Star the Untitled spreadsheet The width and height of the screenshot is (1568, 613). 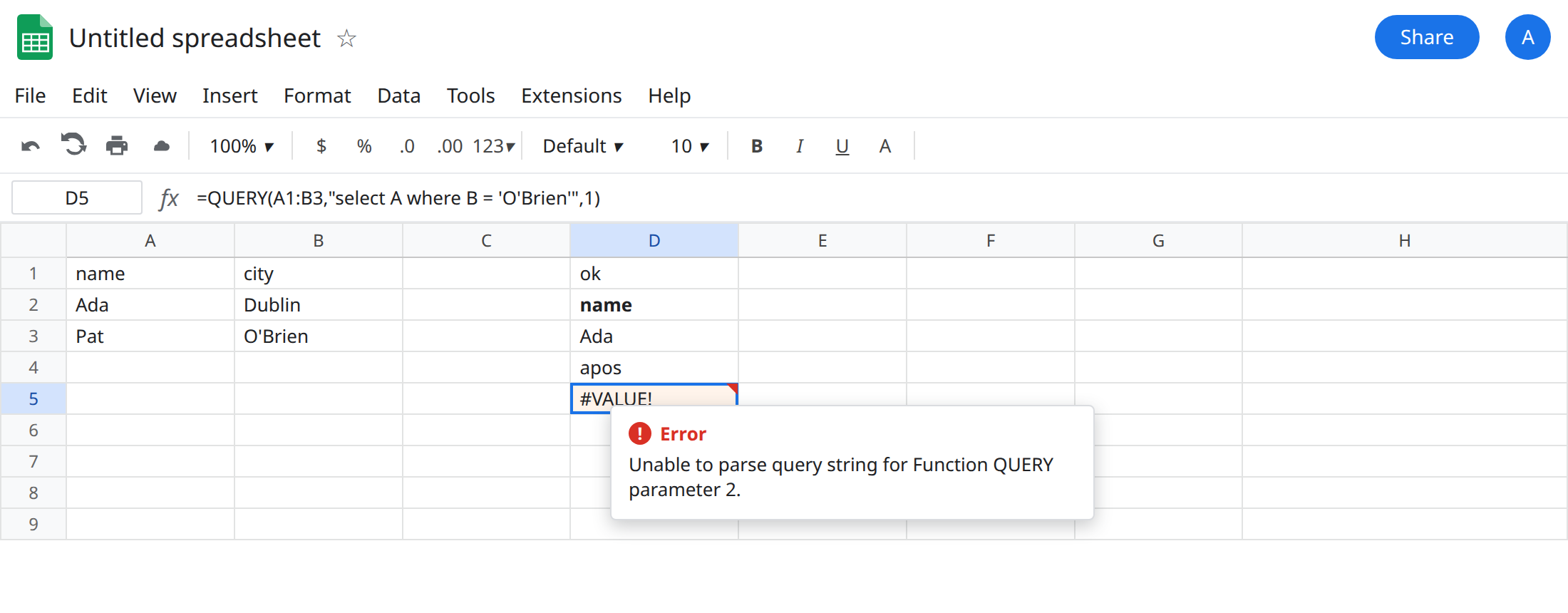click(346, 38)
